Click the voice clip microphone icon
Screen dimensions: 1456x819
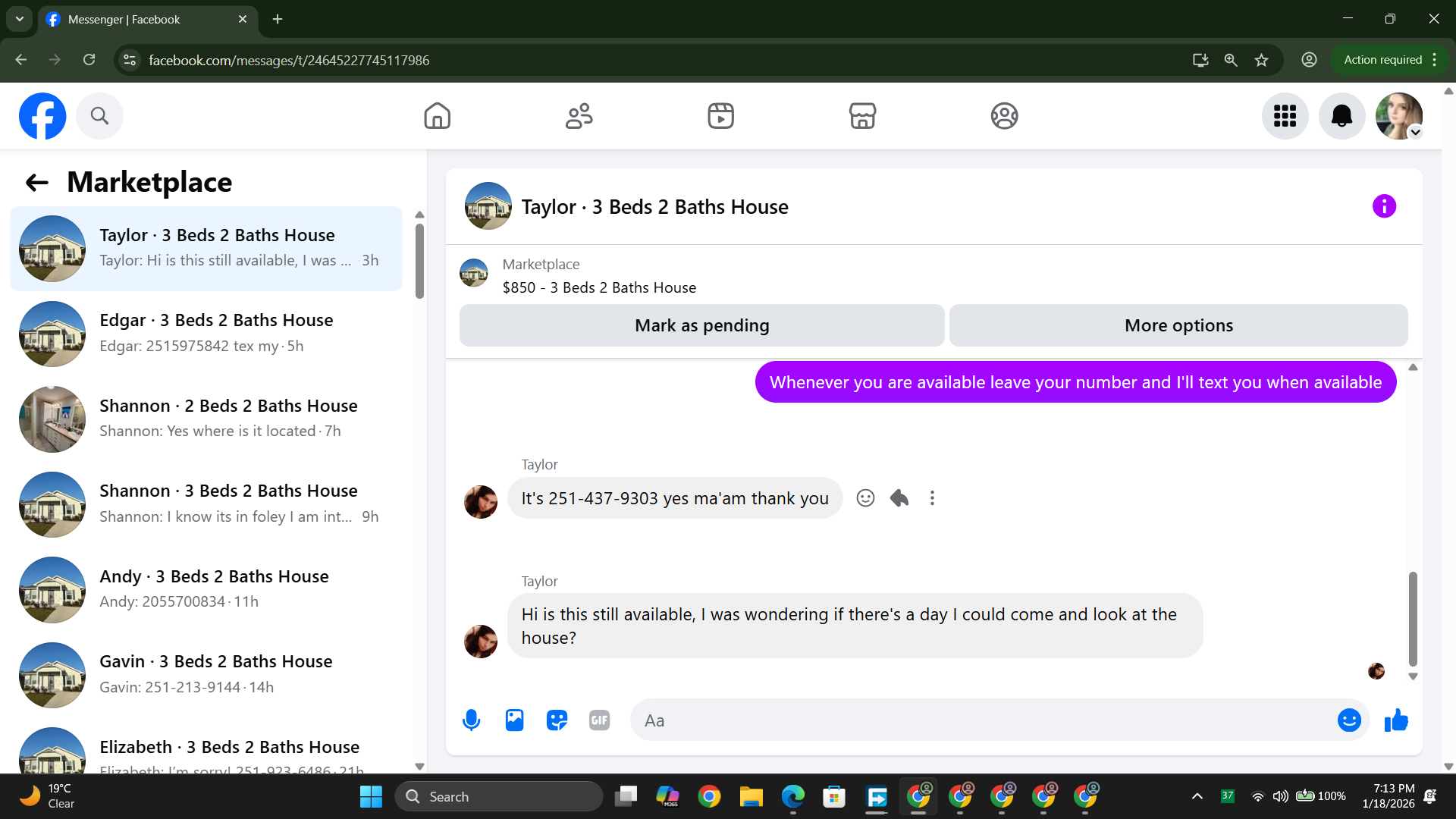[471, 720]
